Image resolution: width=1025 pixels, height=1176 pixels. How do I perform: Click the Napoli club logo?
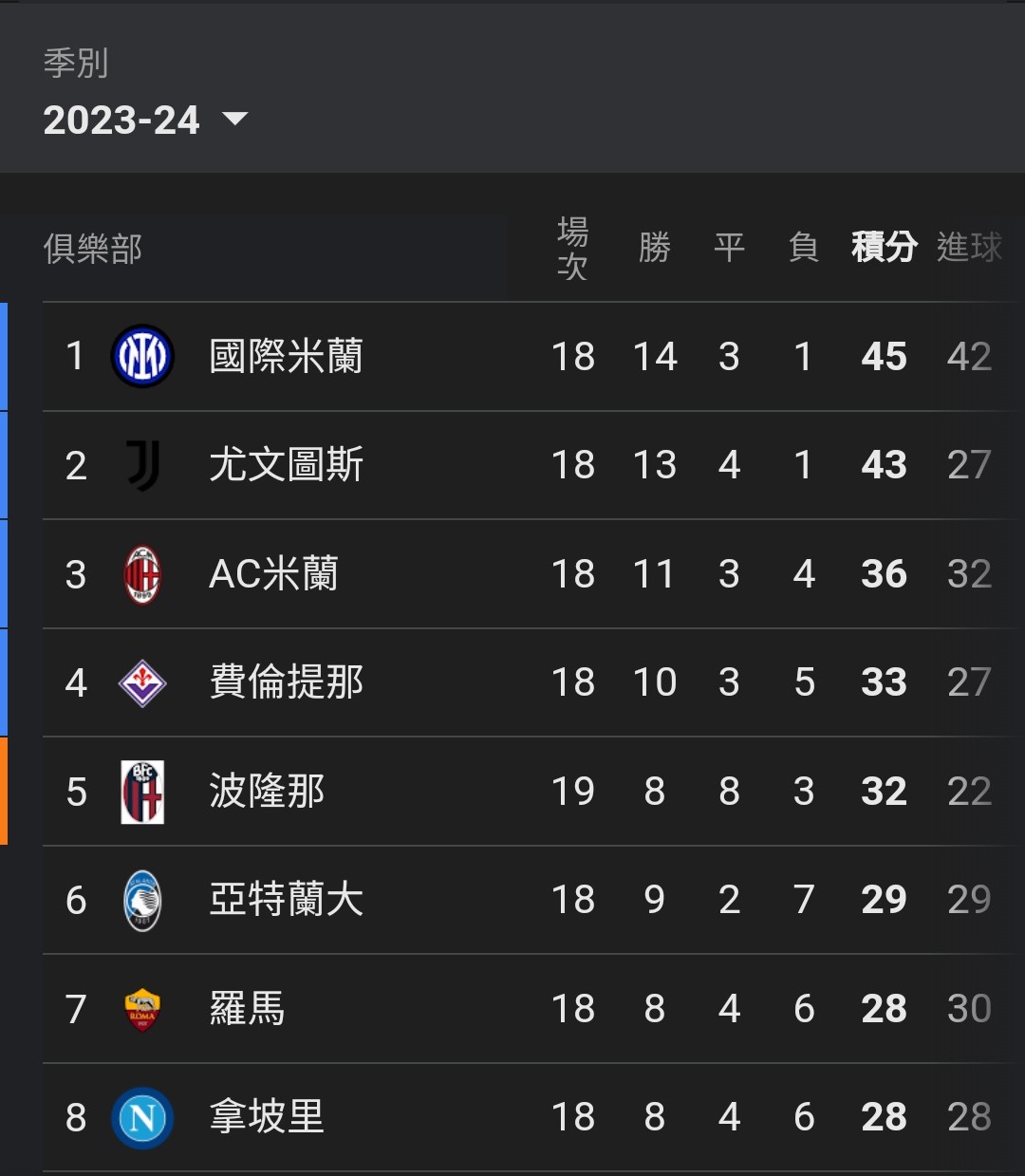coord(142,1117)
